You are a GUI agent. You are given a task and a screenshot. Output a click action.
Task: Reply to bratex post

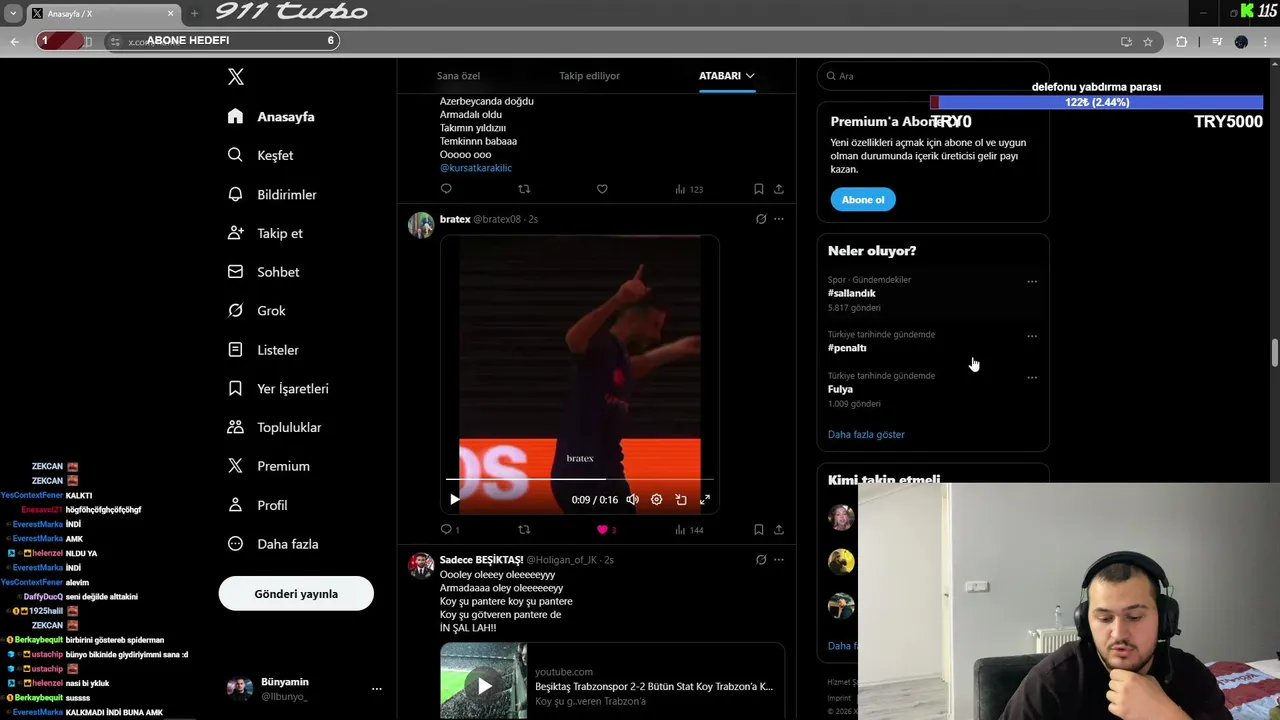pos(446,529)
